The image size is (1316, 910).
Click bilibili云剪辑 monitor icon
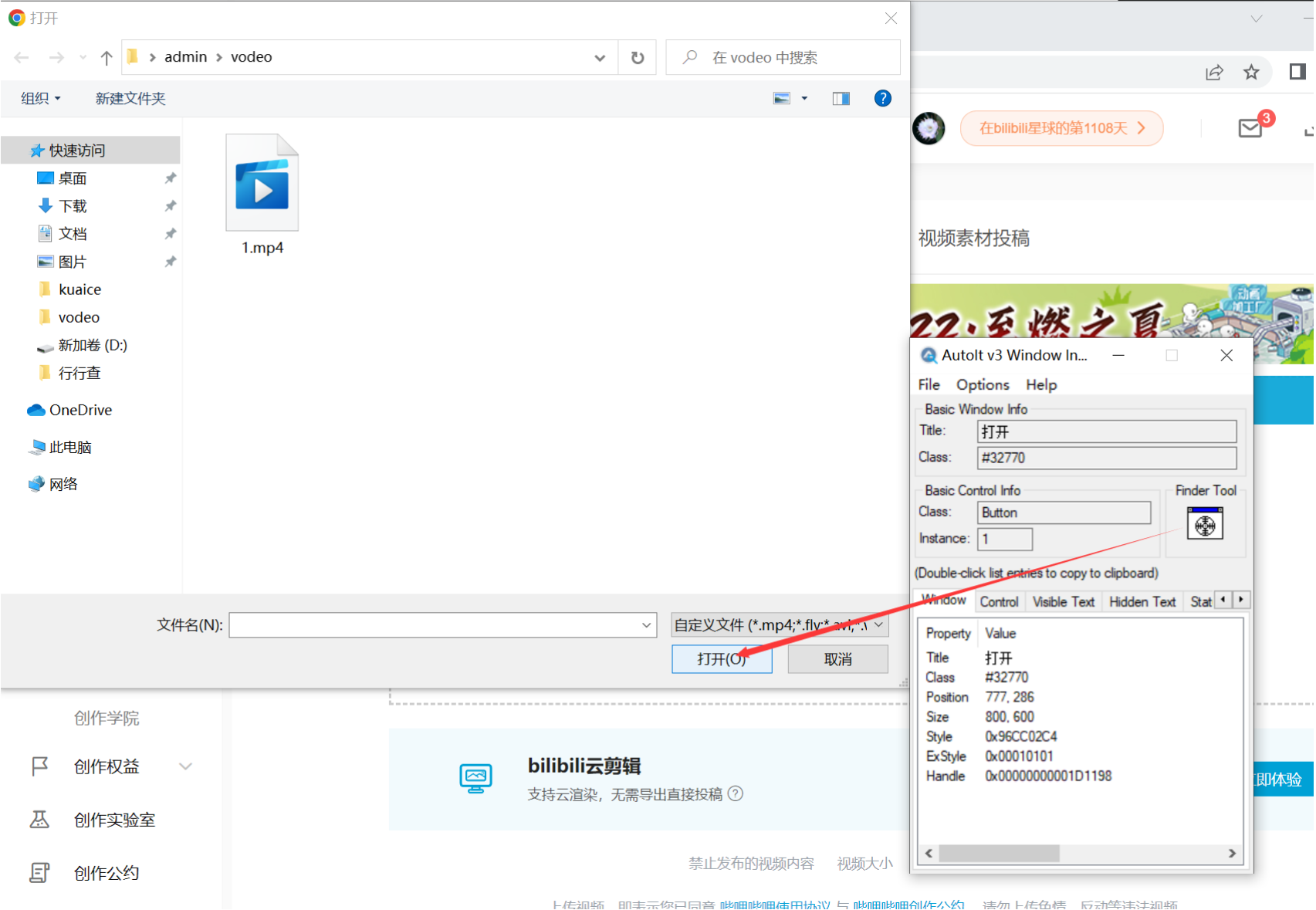pyautogui.click(x=475, y=778)
